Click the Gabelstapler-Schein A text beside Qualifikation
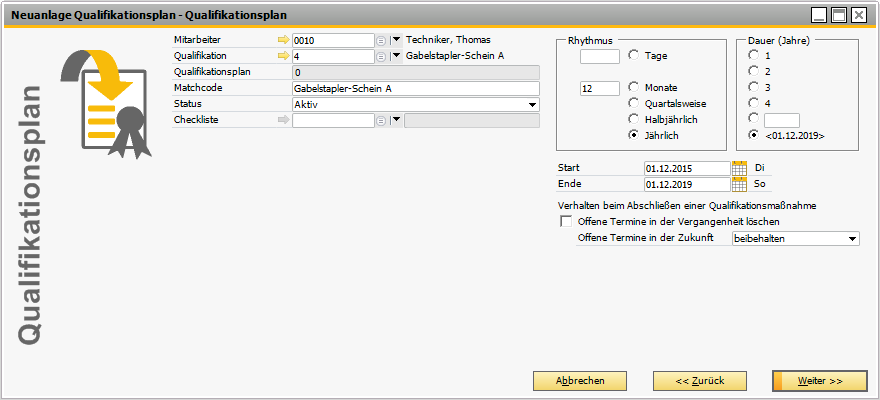This screenshot has height=400, width=880. pos(455,56)
